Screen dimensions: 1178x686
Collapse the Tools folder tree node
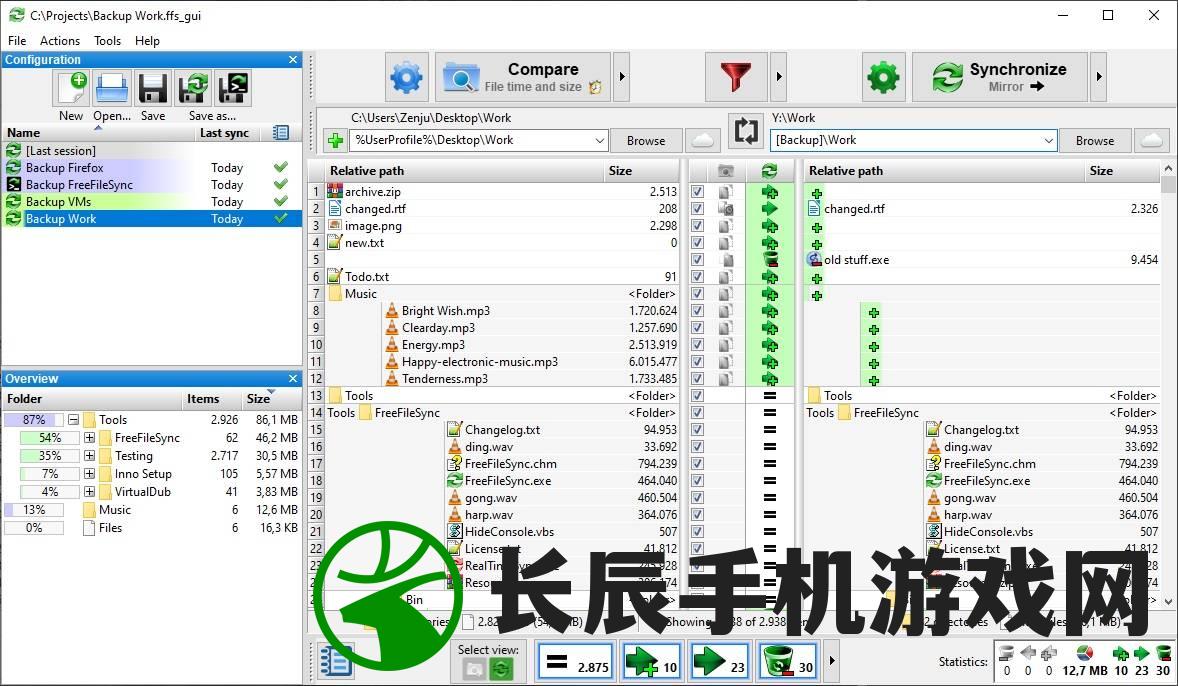(73, 420)
